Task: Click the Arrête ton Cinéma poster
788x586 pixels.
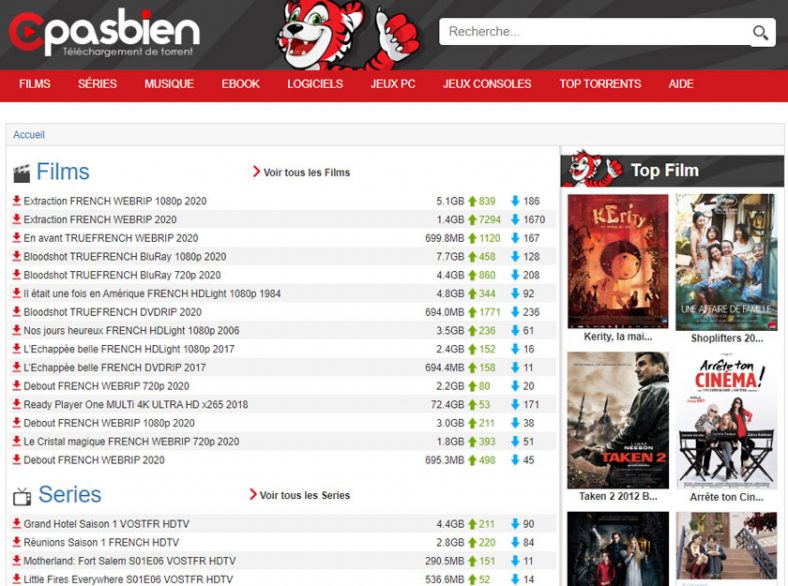Action: (726, 420)
